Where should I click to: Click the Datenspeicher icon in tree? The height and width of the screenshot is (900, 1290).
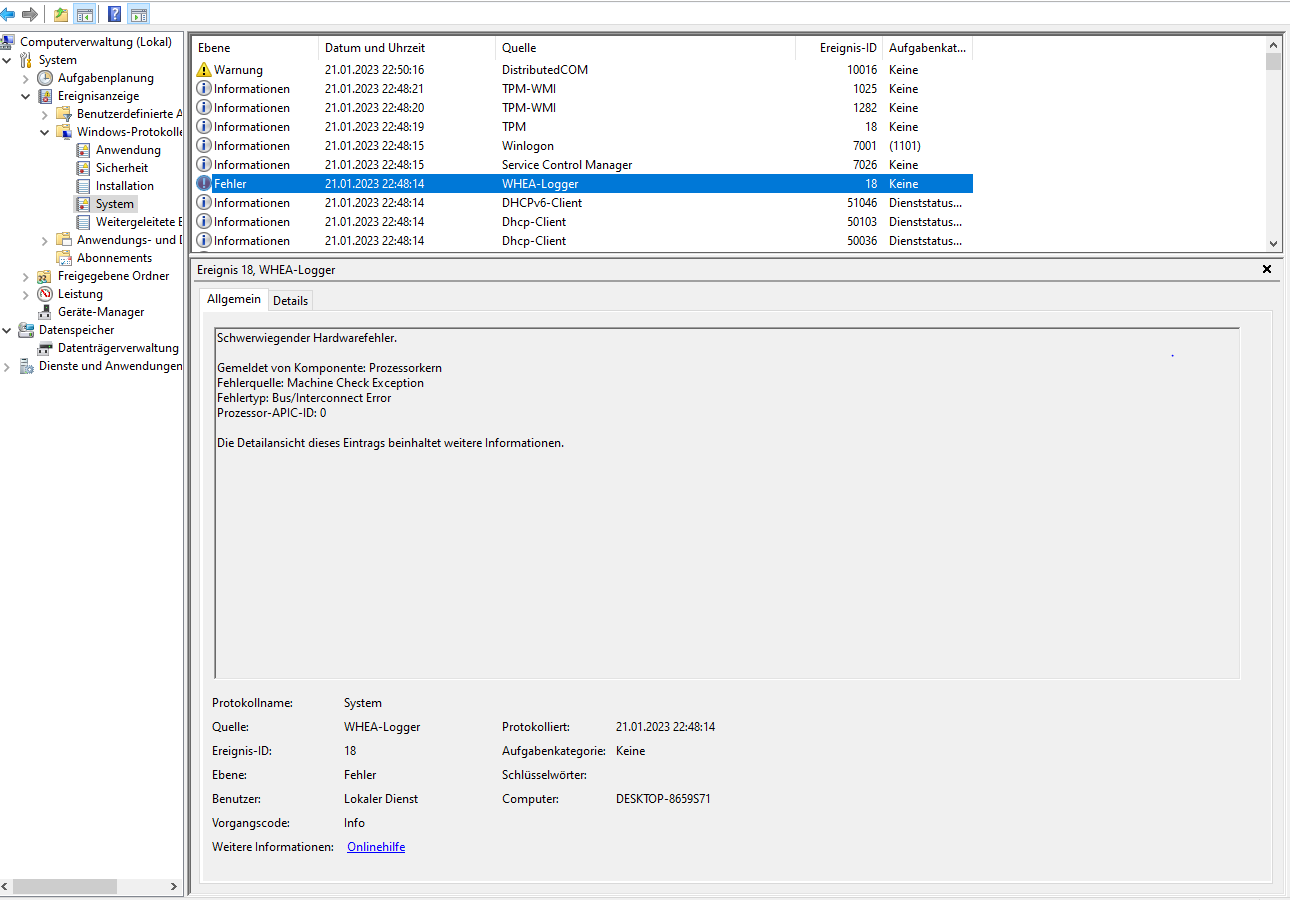pyautogui.click(x=27, y=330)
